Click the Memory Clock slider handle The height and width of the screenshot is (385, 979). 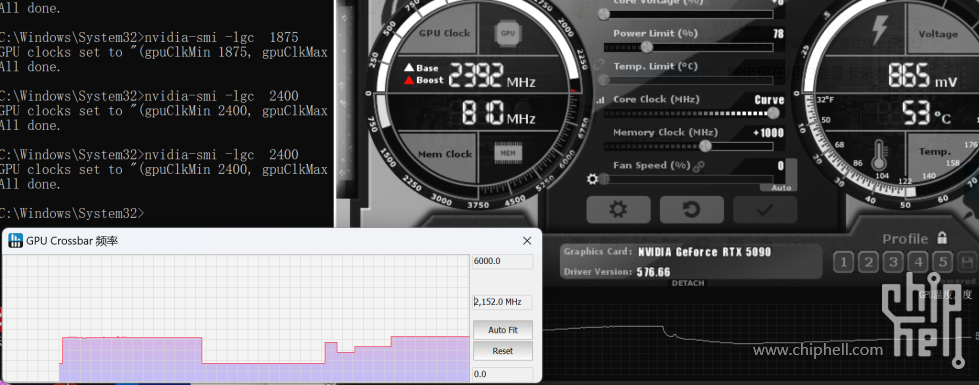(705, 146)
